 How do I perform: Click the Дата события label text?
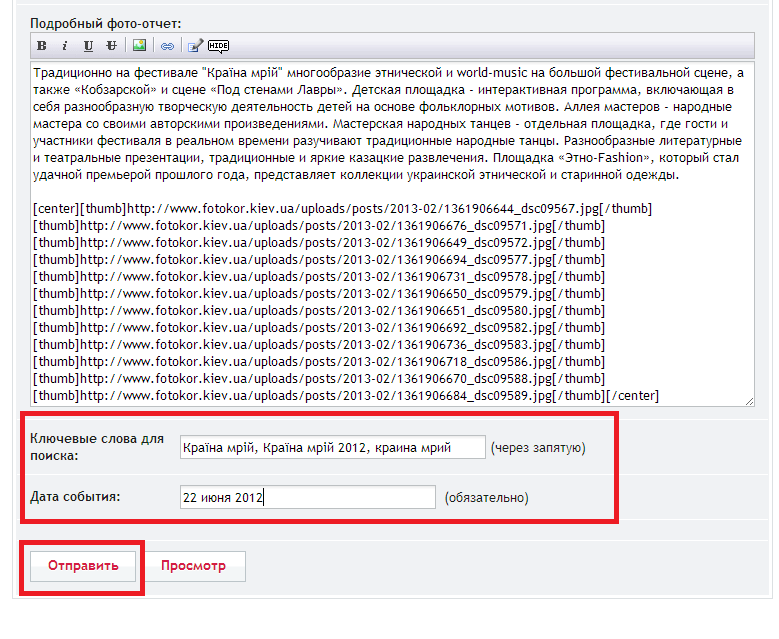tap(75, 496)
